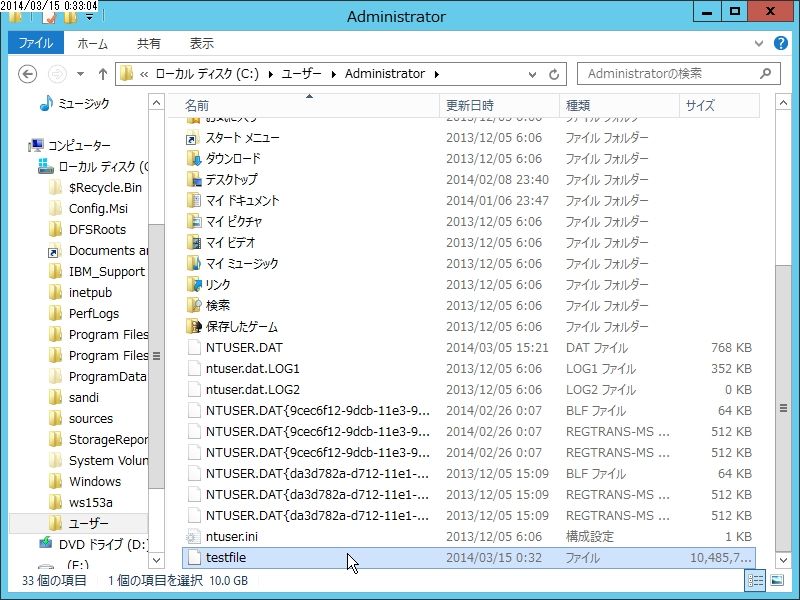Sort by 更新日時 column header
Image resolution: width=800 pixels, height=600 pixels.
click(x=499, y=106)
